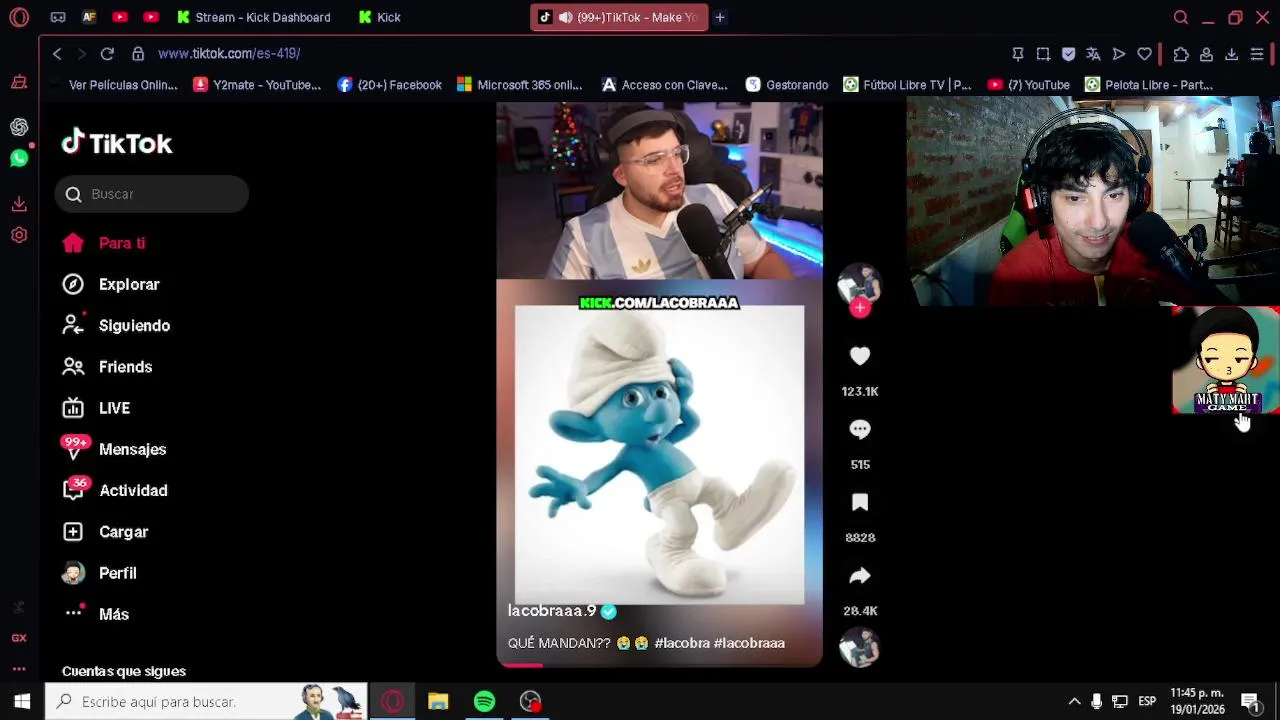
Task: Open a new browser tab
Action: 719,17
